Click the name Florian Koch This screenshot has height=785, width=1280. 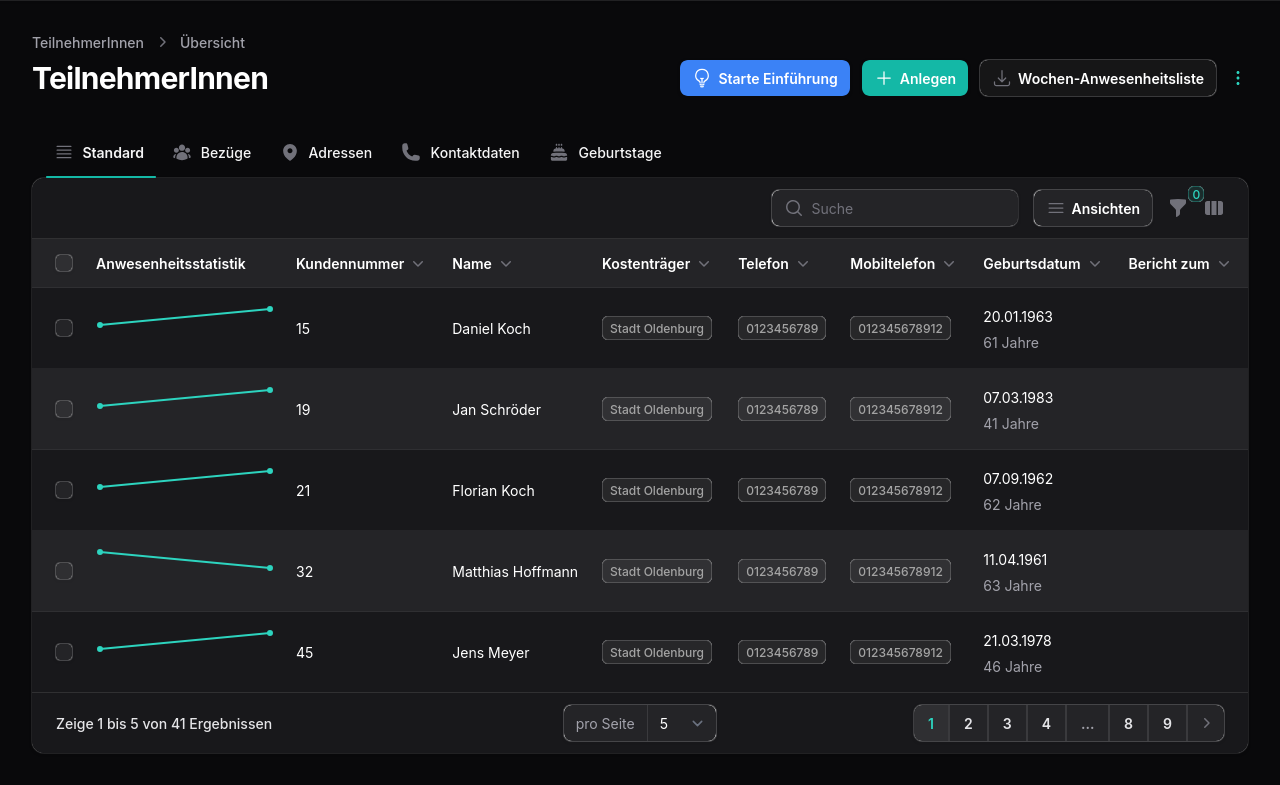493,490
